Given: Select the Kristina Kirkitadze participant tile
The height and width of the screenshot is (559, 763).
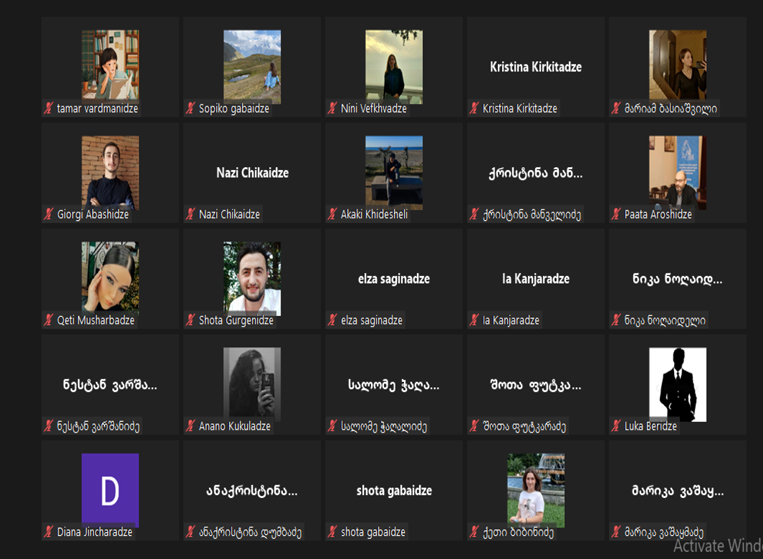Looking at the screenshot, I should click(536, 68).
